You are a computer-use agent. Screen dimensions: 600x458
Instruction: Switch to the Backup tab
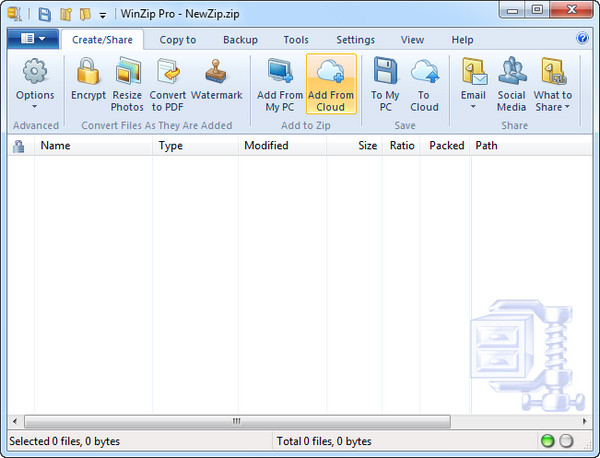pyautogui.click(x=240, y=40)
